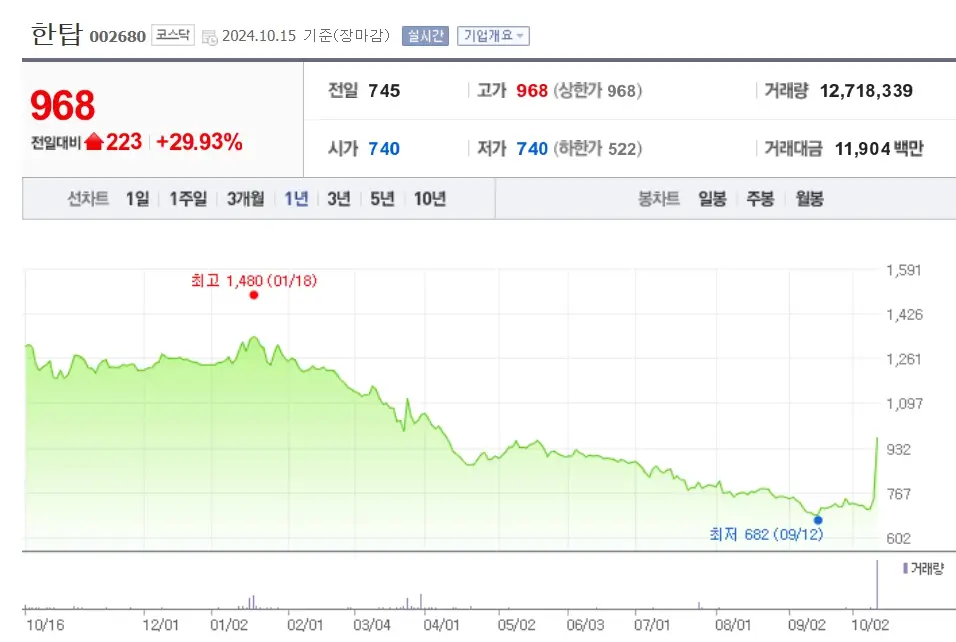Screen dimensions: 956x642
Task: Click the clock icon beside the 2024.10.15 date
Action: pos(208,35)
